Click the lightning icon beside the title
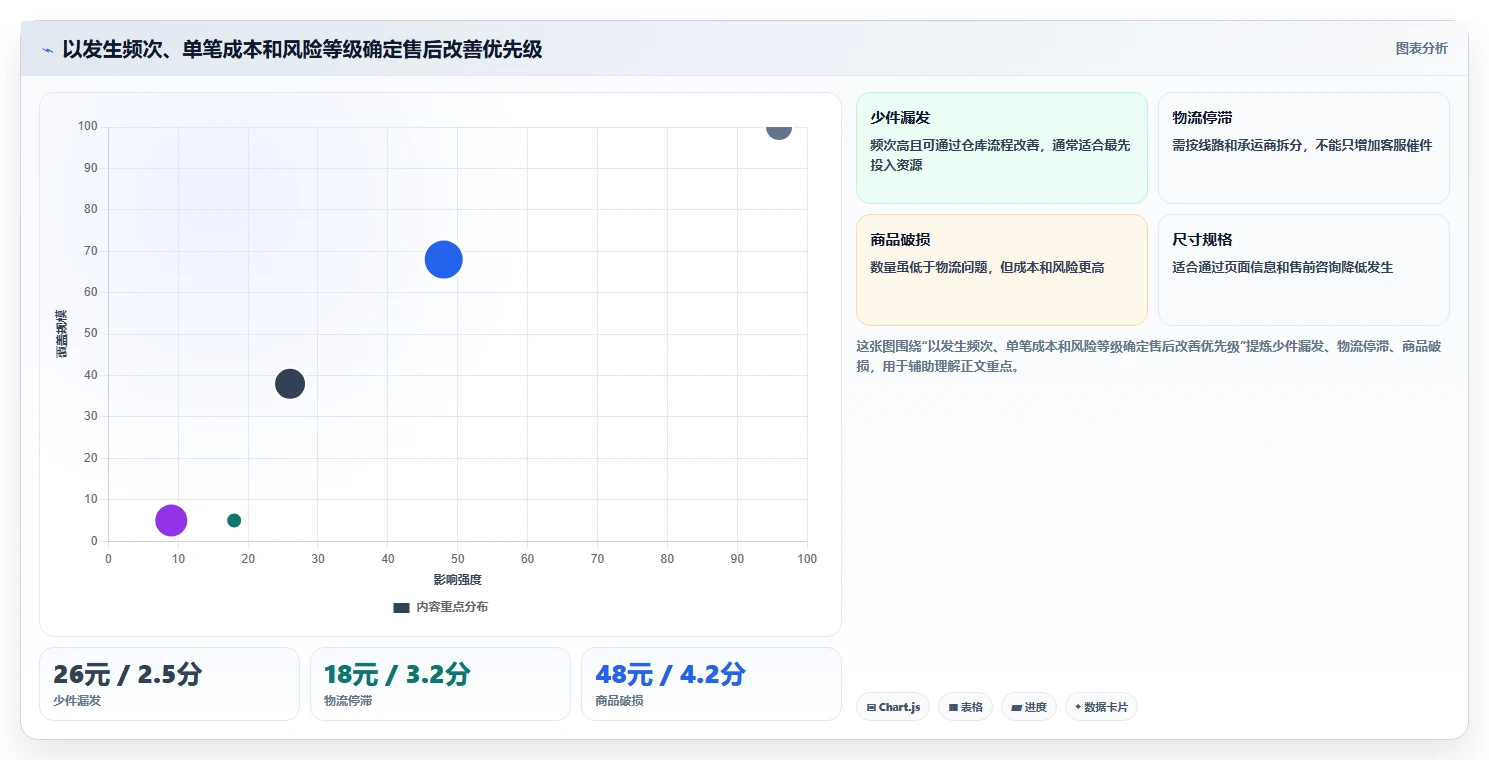The height and width of the screenshot is (760, 1489). click(x=48, y=50)
